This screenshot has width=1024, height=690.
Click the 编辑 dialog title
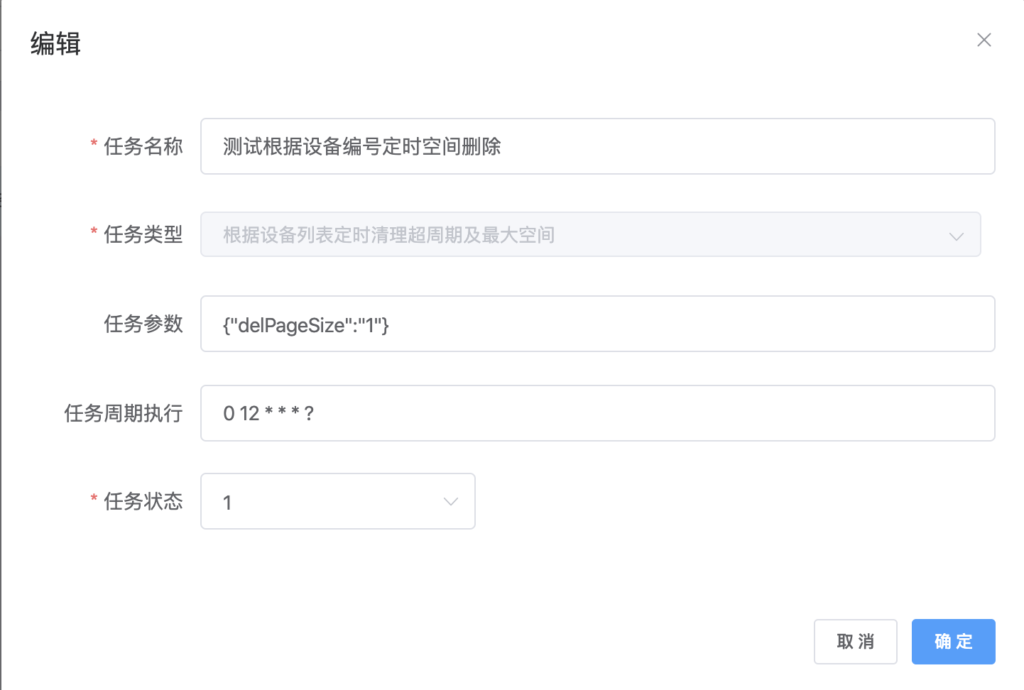tap(56, 44)
